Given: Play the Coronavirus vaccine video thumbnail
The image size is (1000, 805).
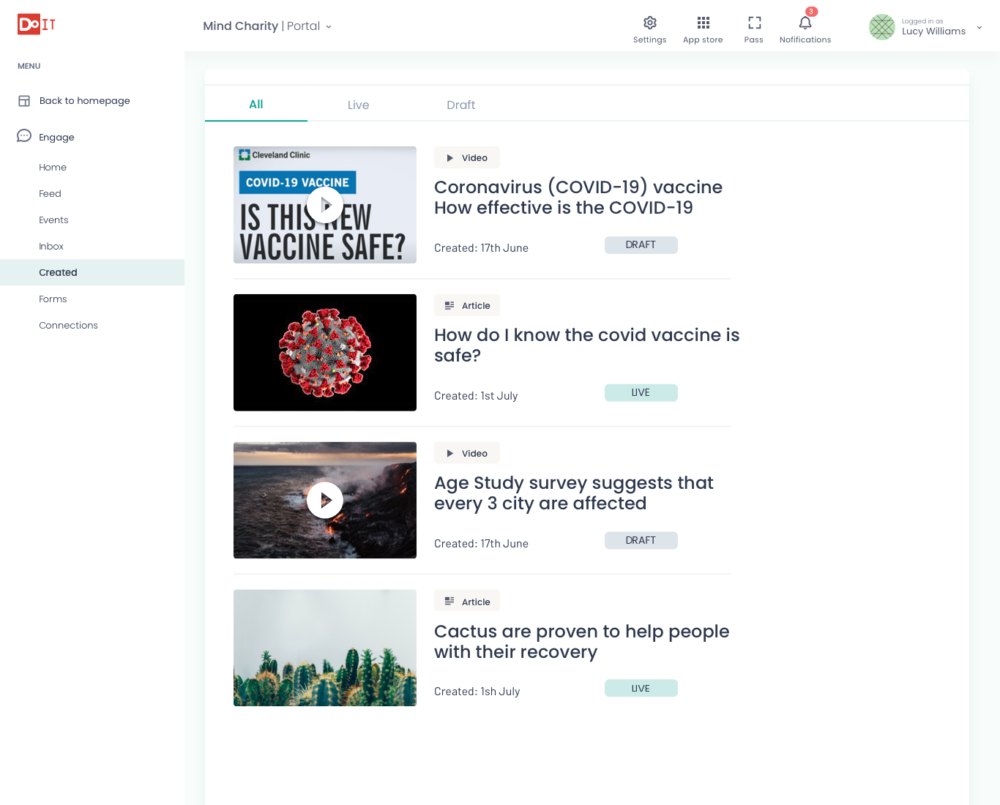Looking at the screenshot, I should pyautogui.click(x=324, y=205).
